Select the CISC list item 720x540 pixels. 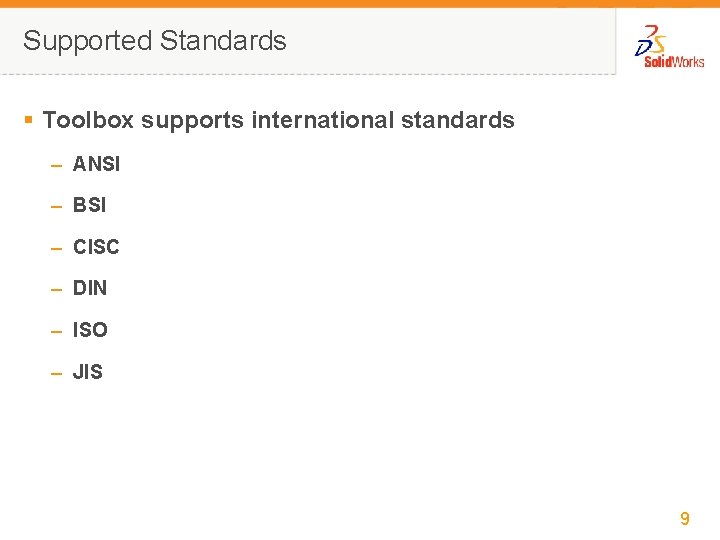click(96, 247)
